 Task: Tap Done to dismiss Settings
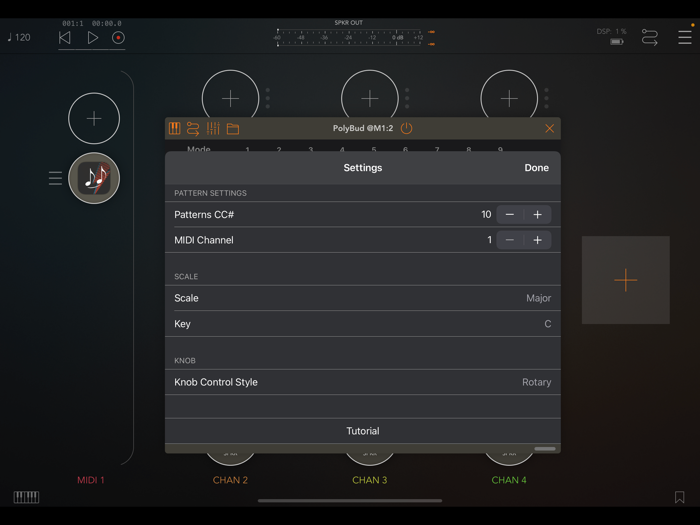537,168
